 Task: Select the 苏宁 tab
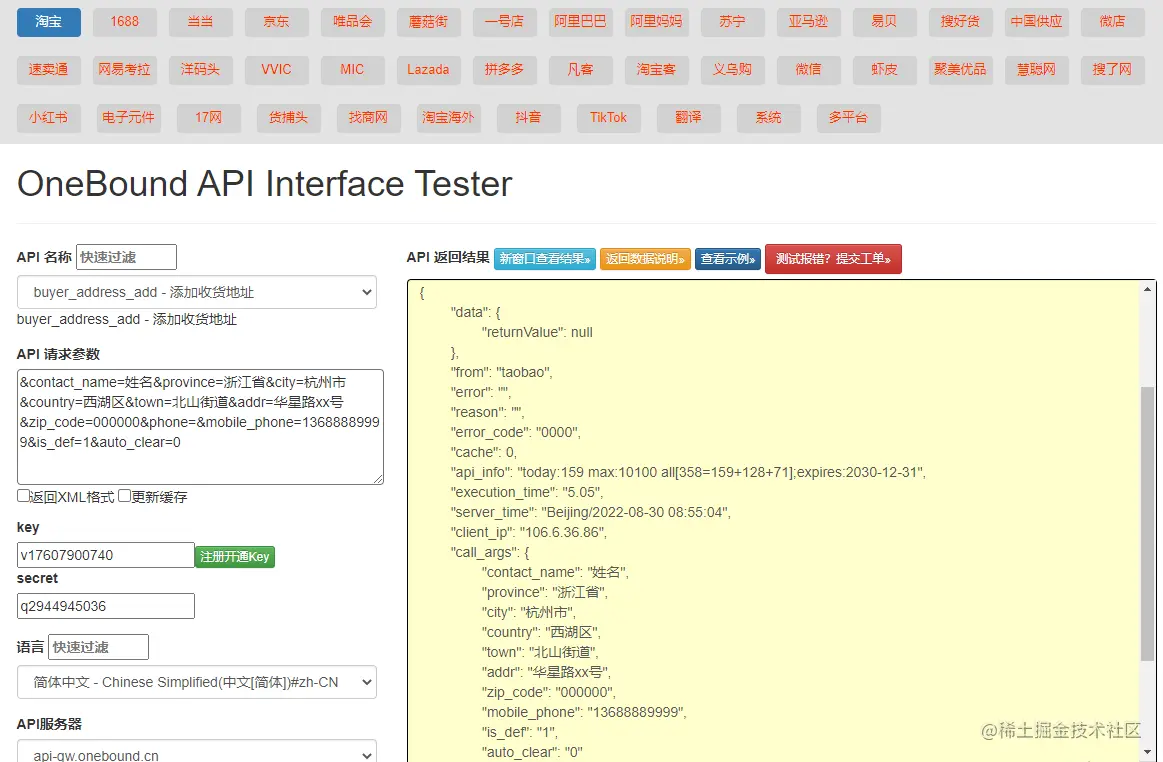click(x=732, y=22)
